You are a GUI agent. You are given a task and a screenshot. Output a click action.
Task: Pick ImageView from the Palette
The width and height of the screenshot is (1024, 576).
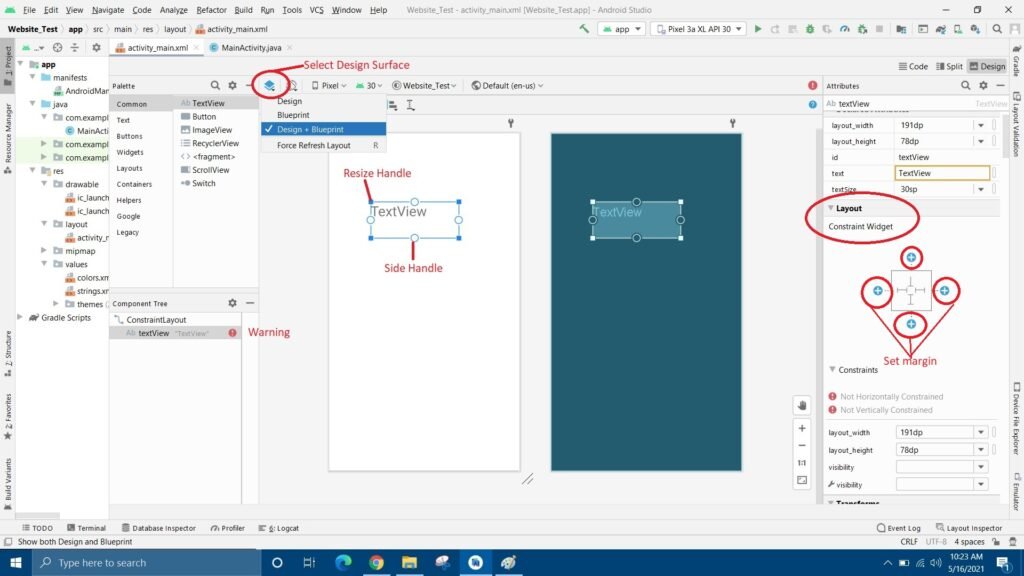coord(206,130)
